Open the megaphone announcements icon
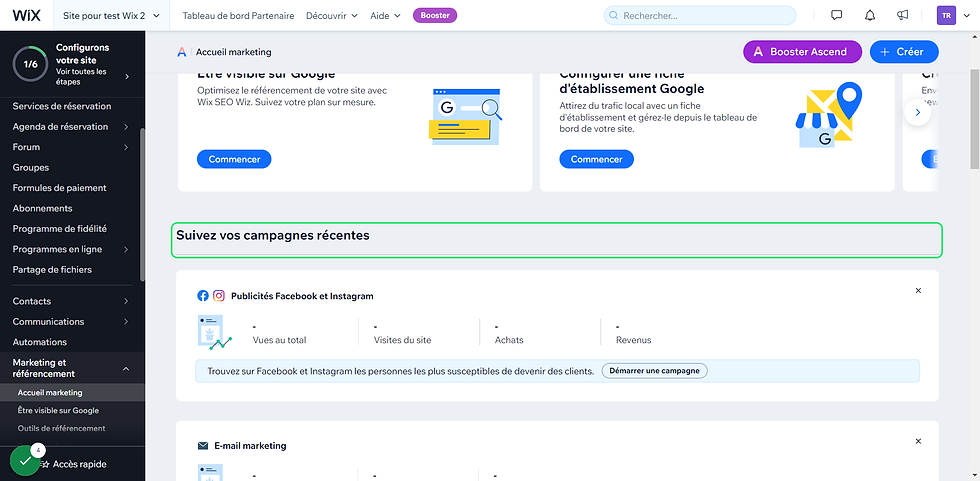980x481 pixels. [x=902, y=15]
